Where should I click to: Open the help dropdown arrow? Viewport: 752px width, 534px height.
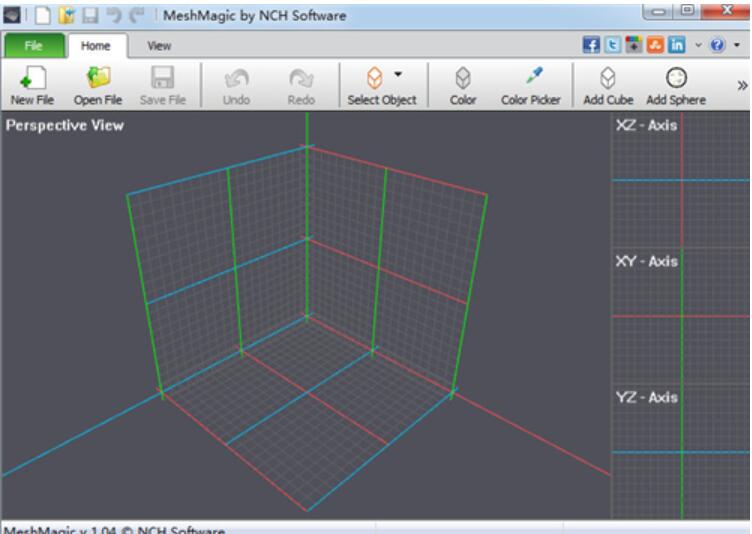click(x=739, y=46)
